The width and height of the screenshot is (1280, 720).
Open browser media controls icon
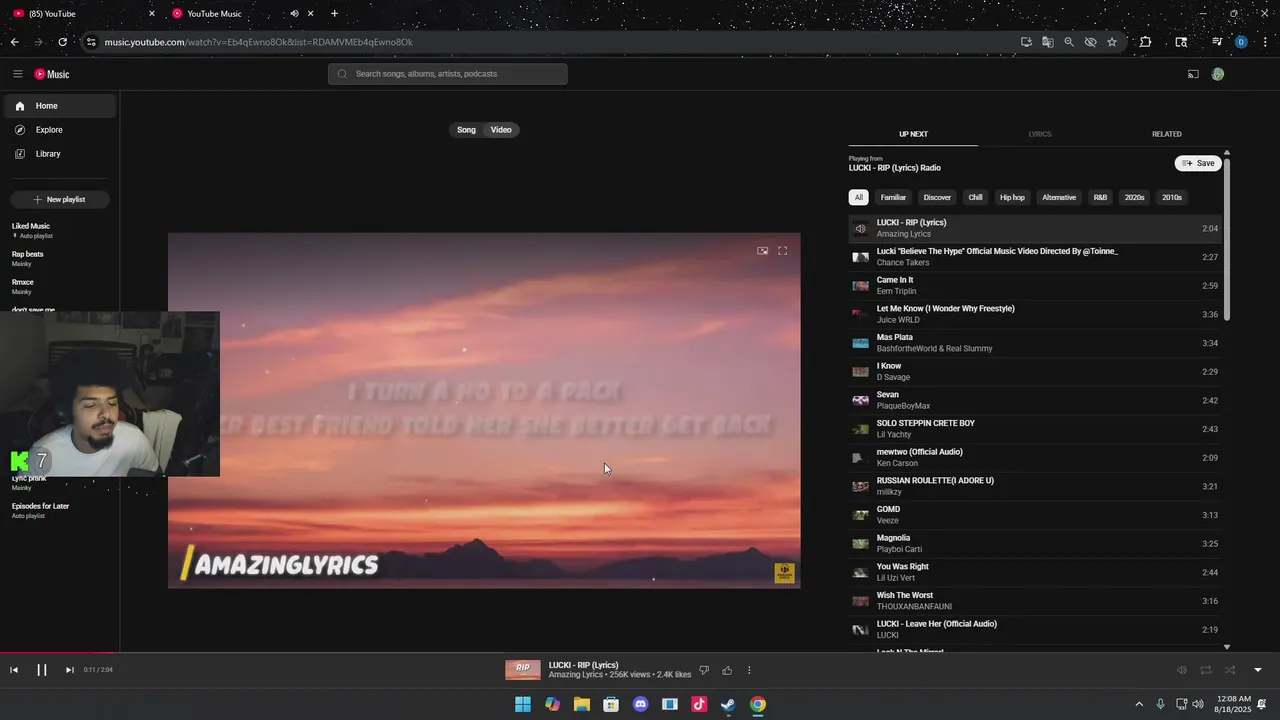(1217, 42)
